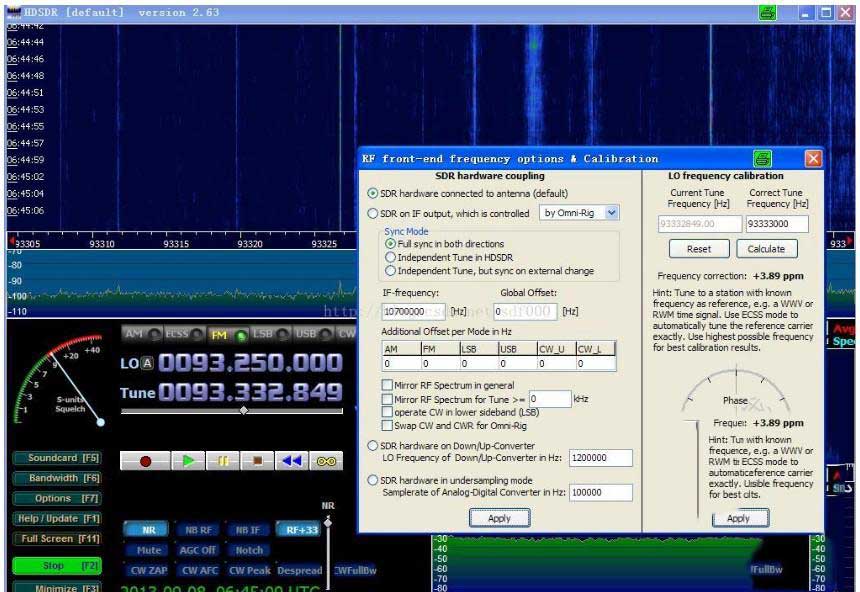Pause playback with the yellow pause icon

pyautogui.click(x=222, y=461)
